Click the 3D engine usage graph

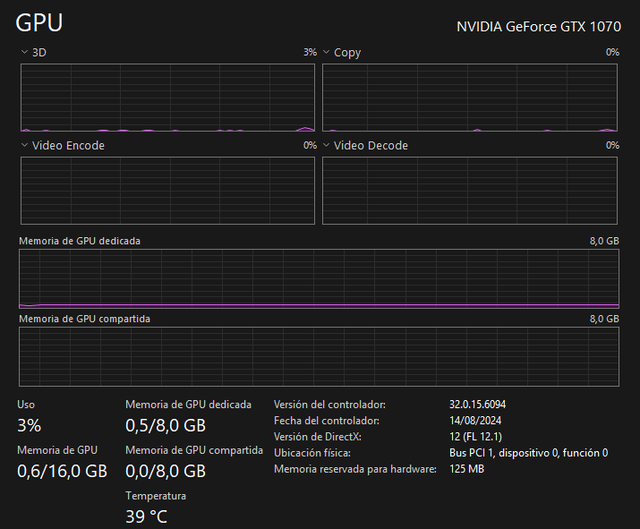(x=167, y=98)
